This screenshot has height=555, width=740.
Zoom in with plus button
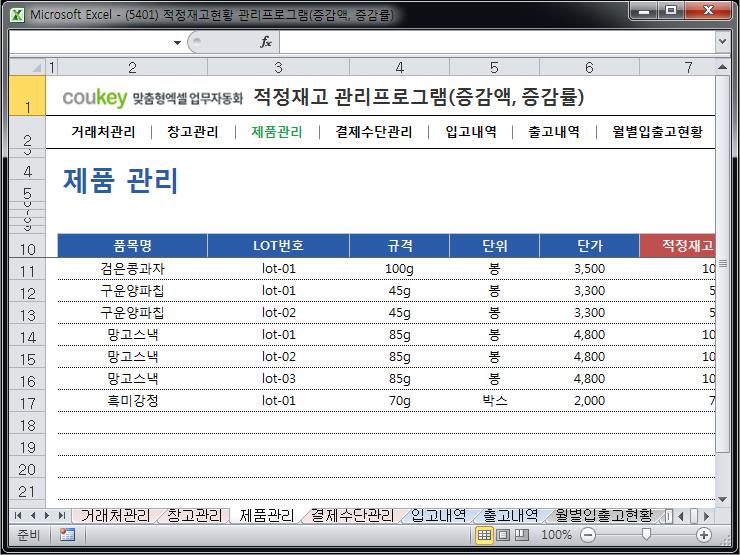point(704,535)
